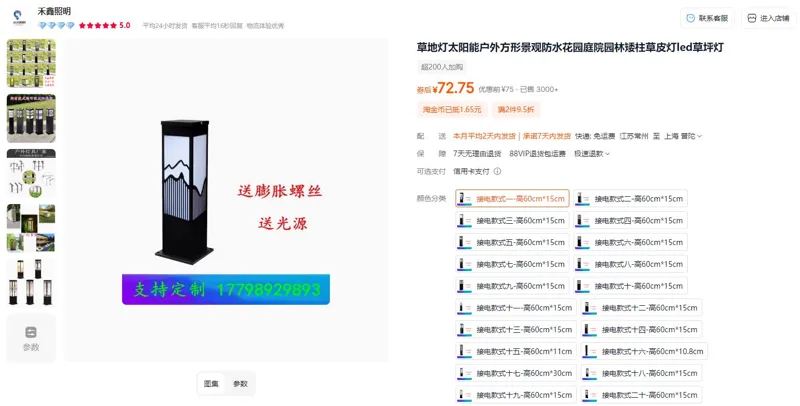Select option 接电款式九-高60cm*15cm
Viewport: 800px width, 406px height.
click(512, 286)
